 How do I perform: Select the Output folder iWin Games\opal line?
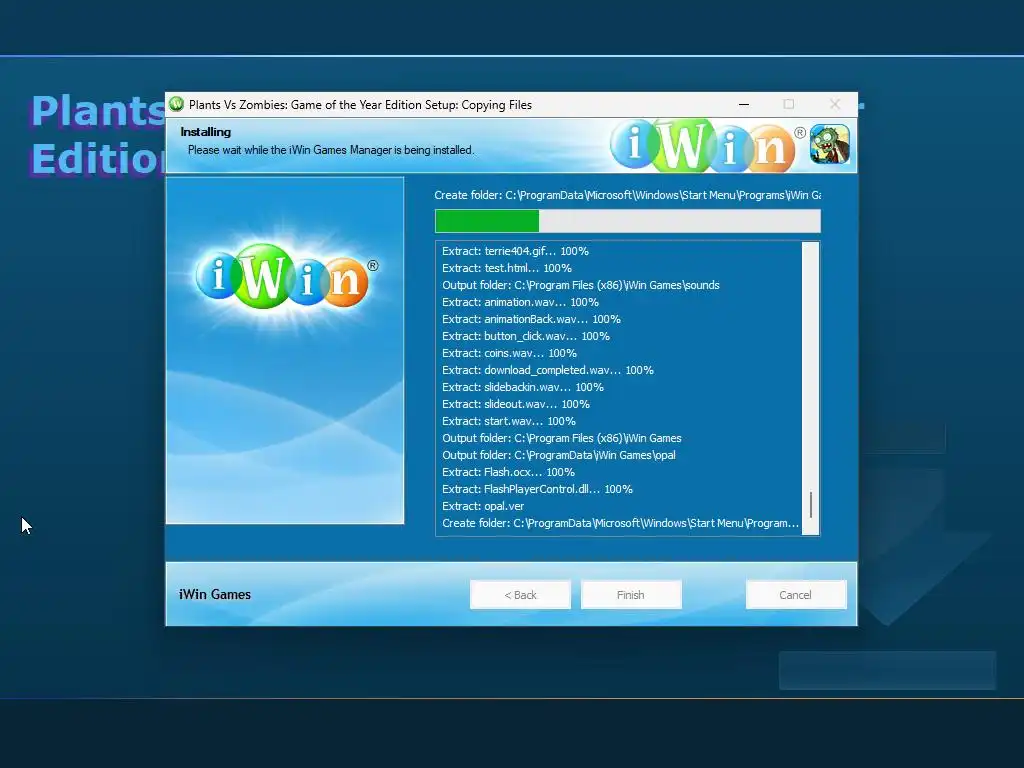click(x=559, y=455)
